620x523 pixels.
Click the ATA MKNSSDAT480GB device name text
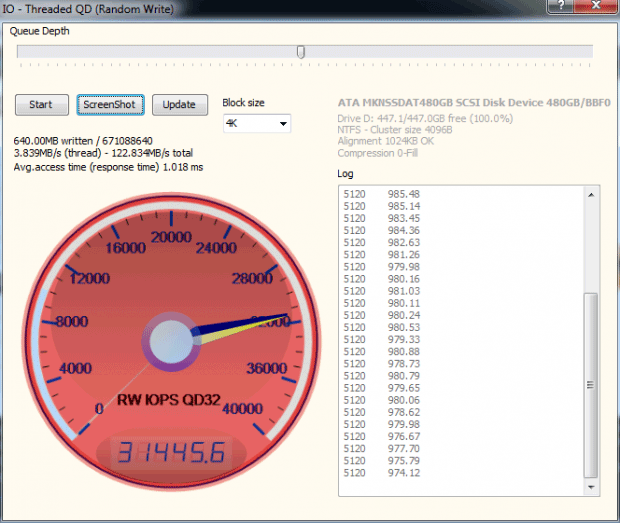point(474,103)
